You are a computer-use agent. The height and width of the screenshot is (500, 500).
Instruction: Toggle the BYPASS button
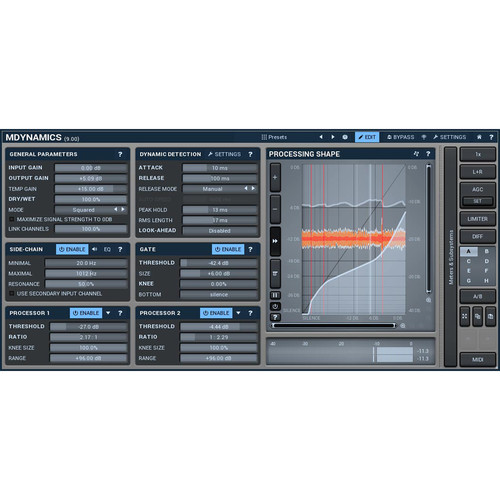point(401,137)
